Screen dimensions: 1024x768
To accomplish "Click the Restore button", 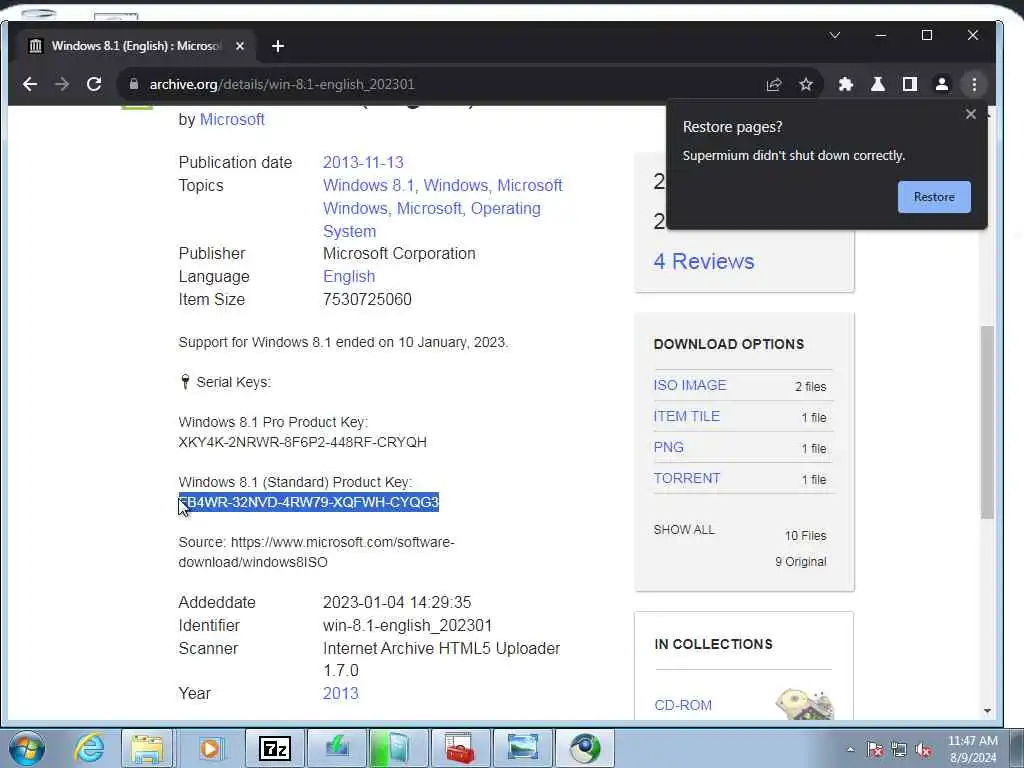I will (934, 197).
